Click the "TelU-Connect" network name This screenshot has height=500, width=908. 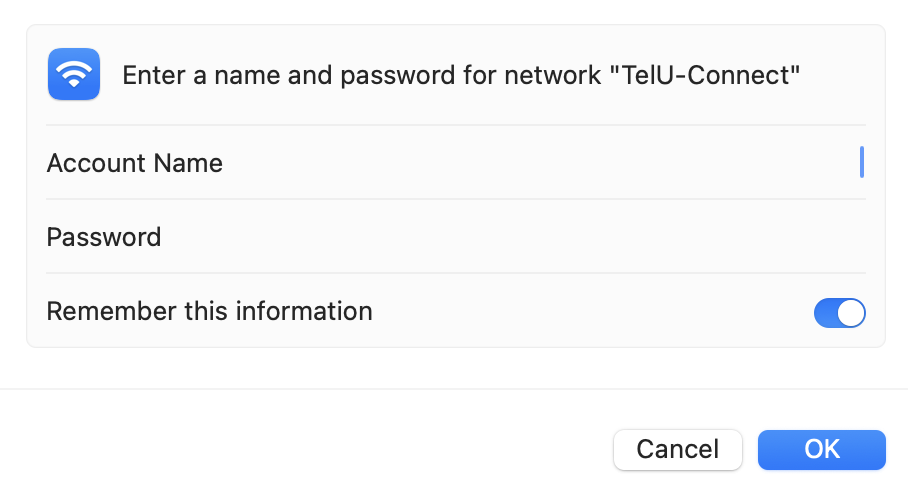pos(705,75)
